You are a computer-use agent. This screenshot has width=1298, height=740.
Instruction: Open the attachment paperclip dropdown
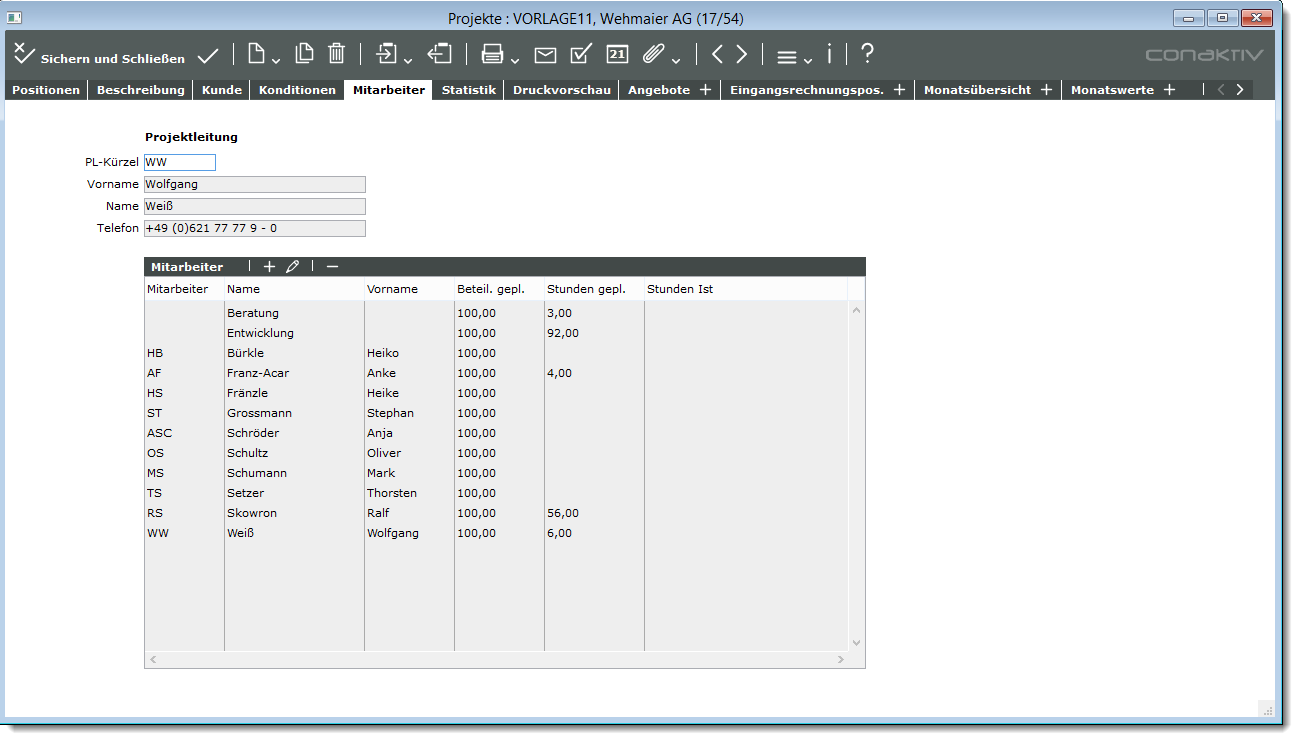[676, 61]
